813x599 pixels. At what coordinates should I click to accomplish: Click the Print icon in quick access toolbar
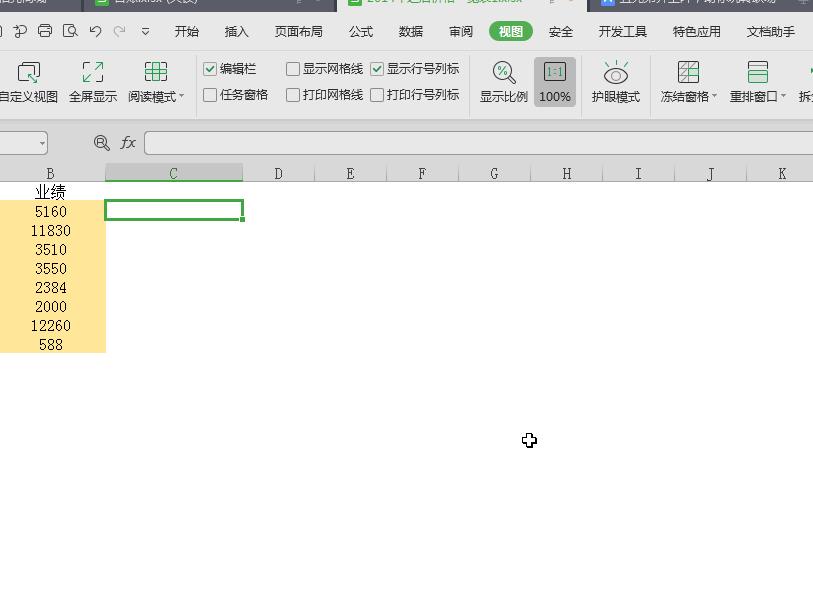(x=44, y=31)
